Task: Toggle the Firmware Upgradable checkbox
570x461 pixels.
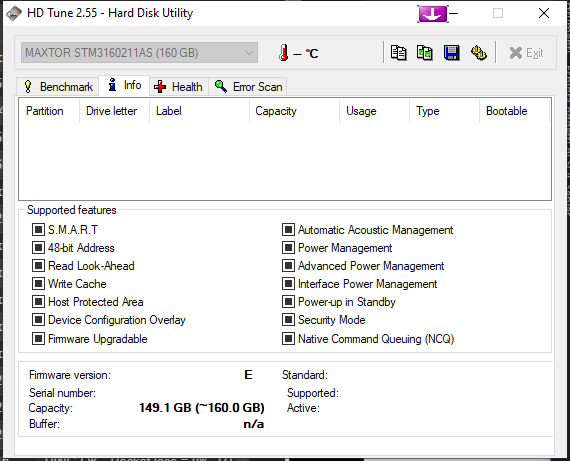Action: pyautogui.click(x=38, y=339)
